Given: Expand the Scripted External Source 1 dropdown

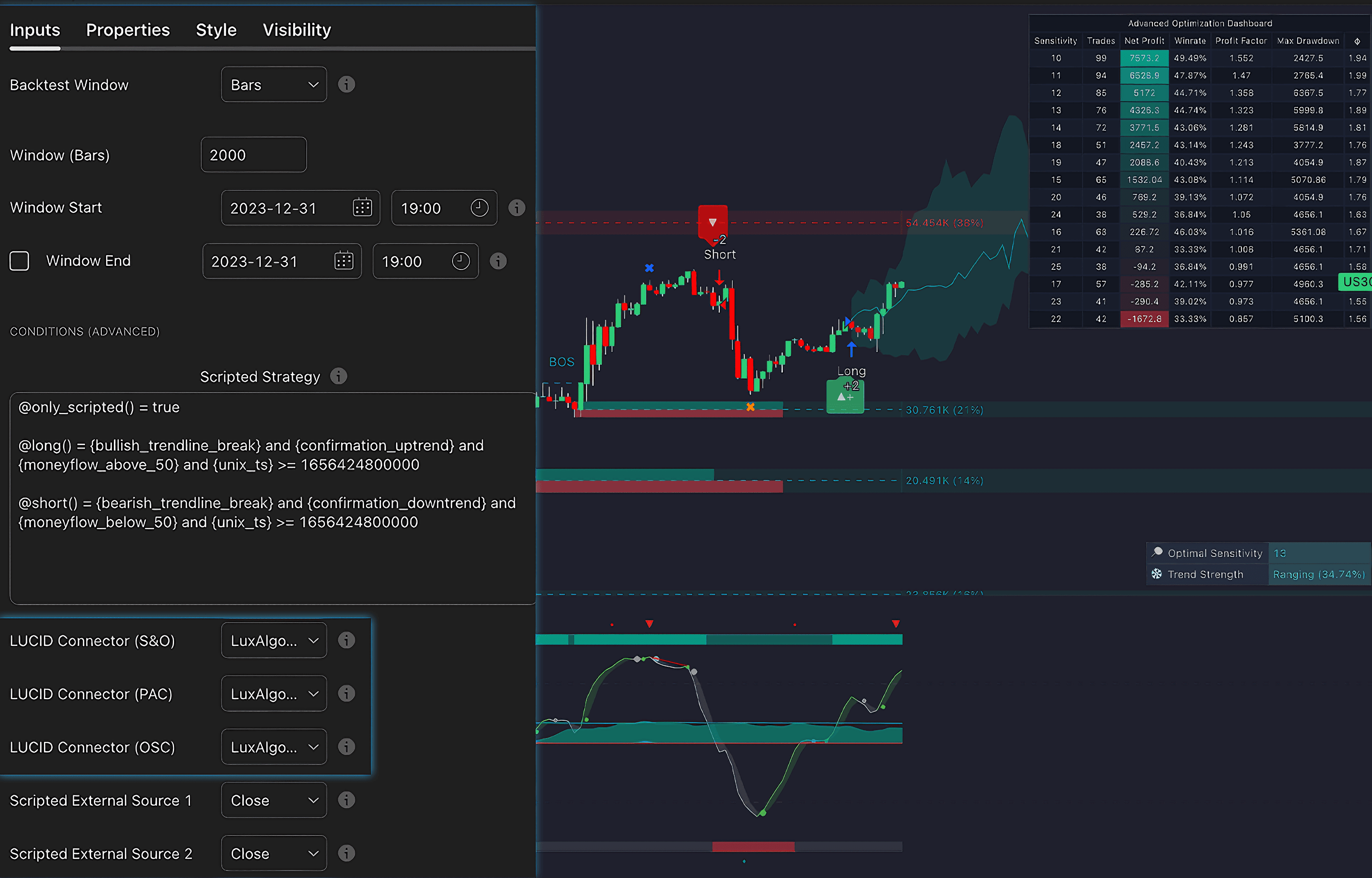Looking at the screenshot, I should [274, 800].
